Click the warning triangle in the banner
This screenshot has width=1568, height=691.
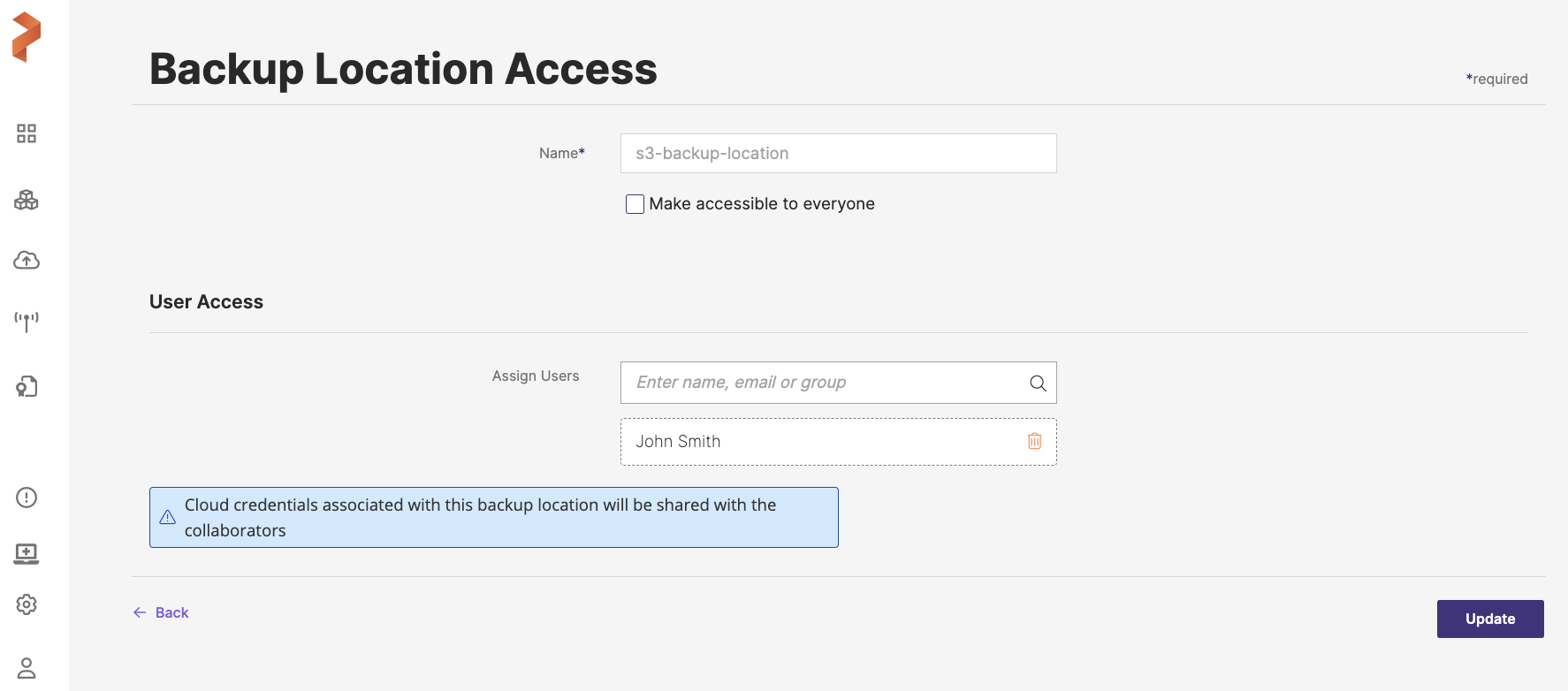pyautogui.click(x=168, y=518)
